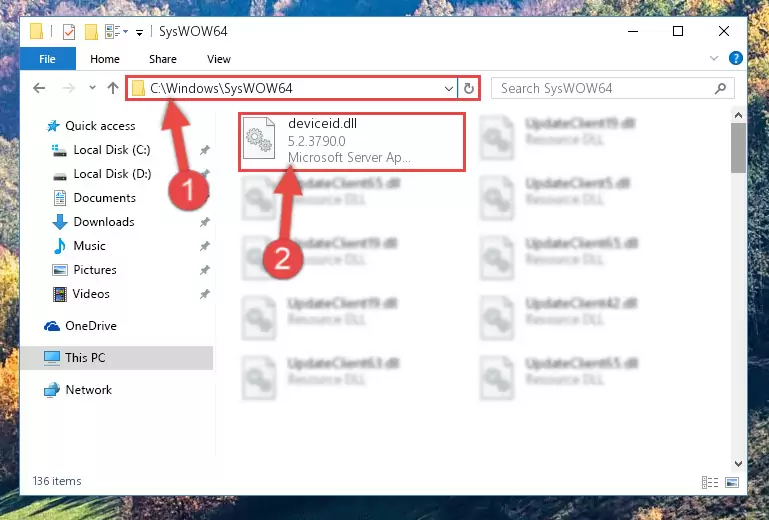Open the File menu tab
Image resolution: width=769 pixels, height=520 pixels.
[x=48, y=59]
